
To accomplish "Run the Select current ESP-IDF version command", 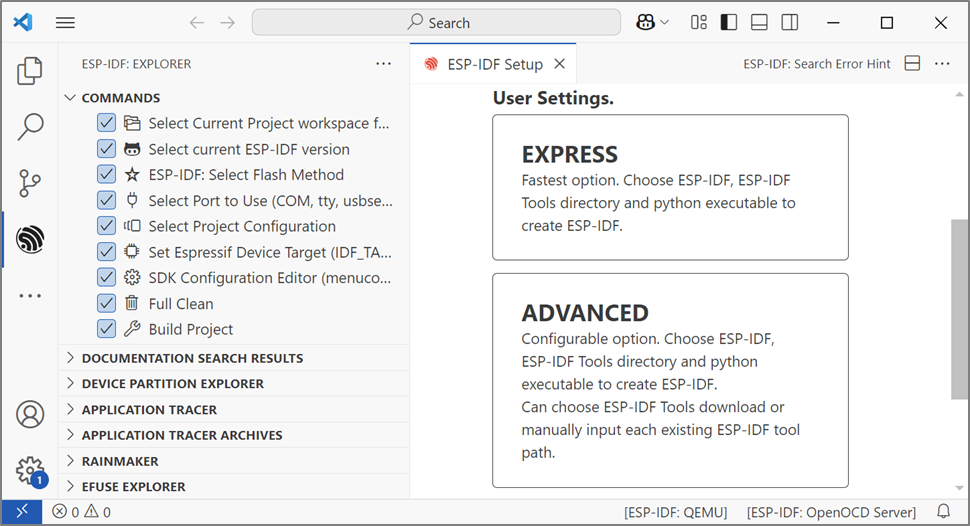I will [249, 149].
